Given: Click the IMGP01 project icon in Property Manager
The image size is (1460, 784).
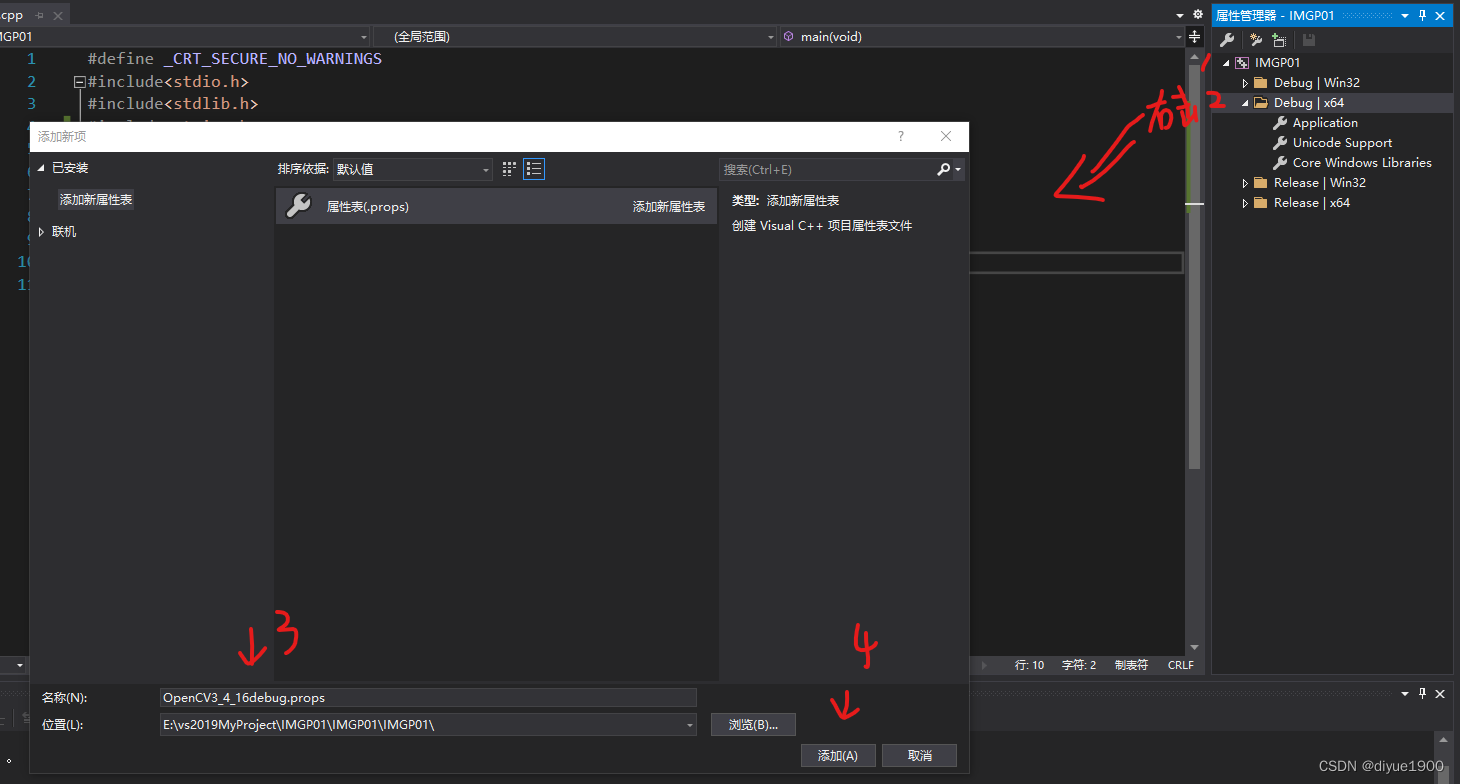Looking at the screenshot, I should pyautogui.click(x=1241, y=62).
